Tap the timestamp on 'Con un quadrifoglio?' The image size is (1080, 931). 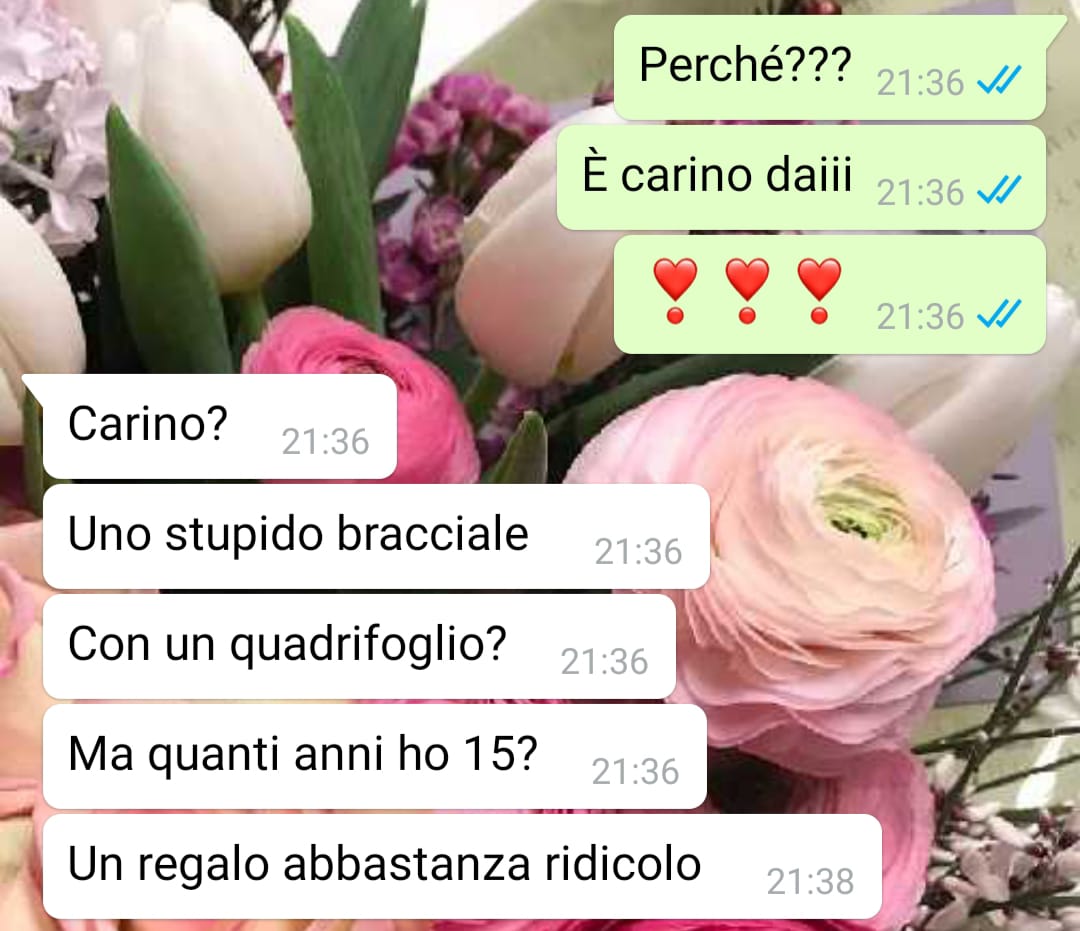(604, 662)
